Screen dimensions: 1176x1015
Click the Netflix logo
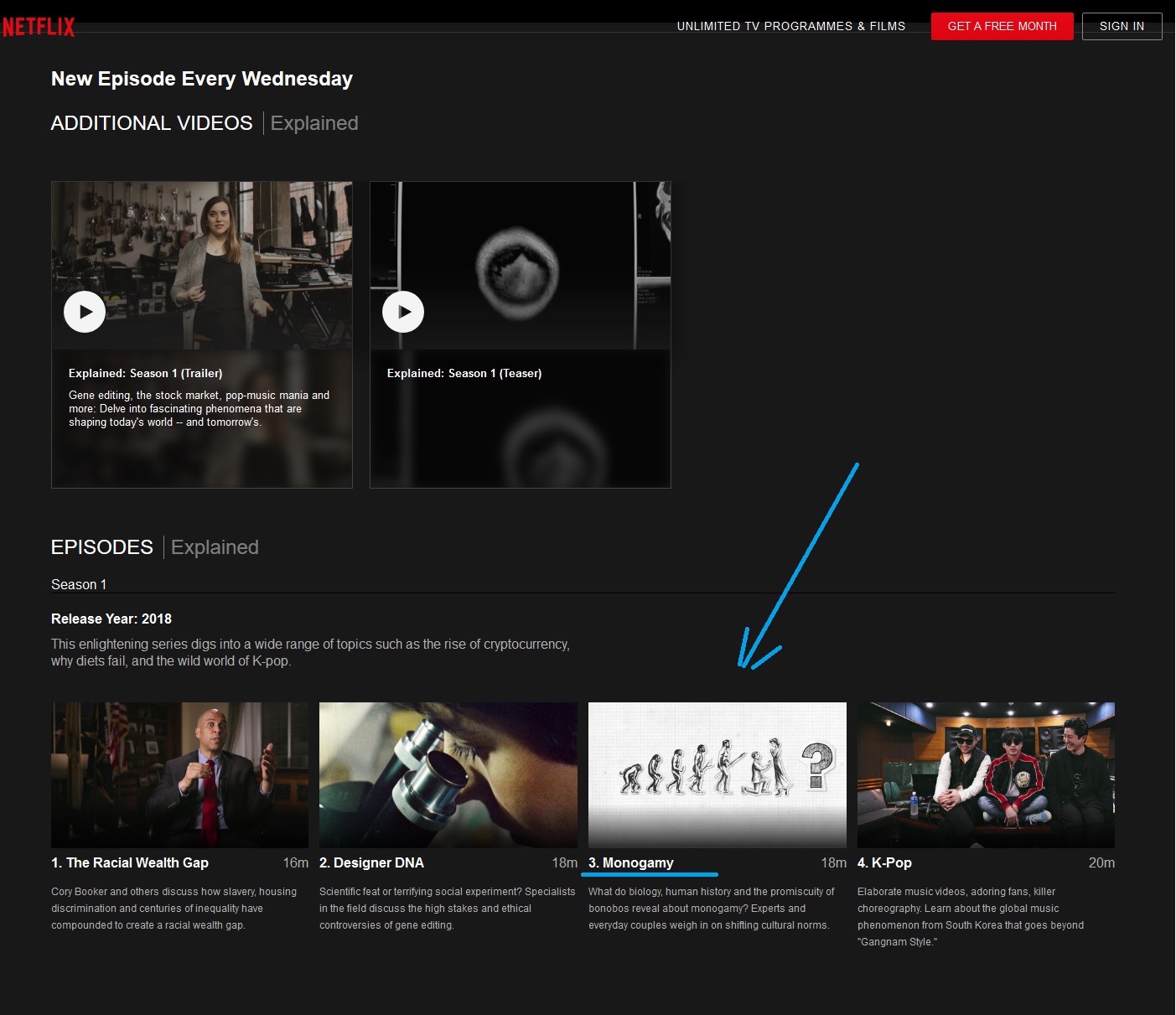pyautogui.click(x=39, y=27)
